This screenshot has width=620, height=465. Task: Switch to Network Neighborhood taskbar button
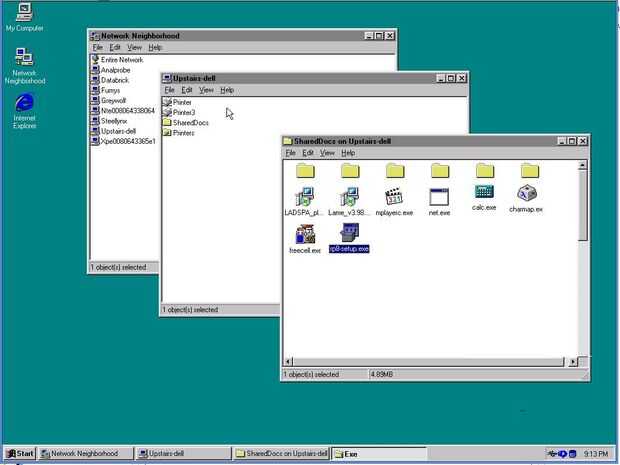[x=86, y=454]
